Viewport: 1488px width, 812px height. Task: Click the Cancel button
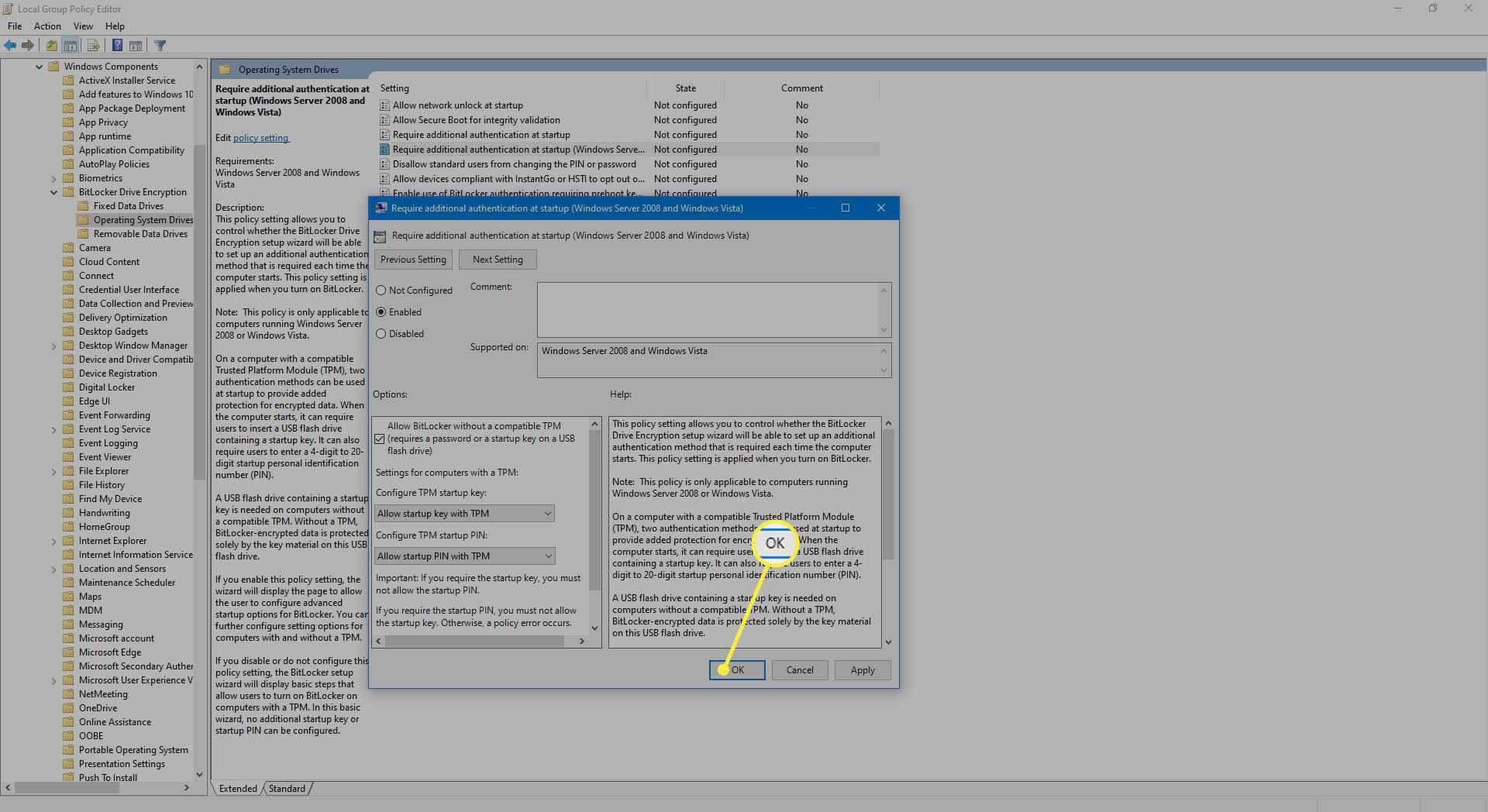(800, 670)
